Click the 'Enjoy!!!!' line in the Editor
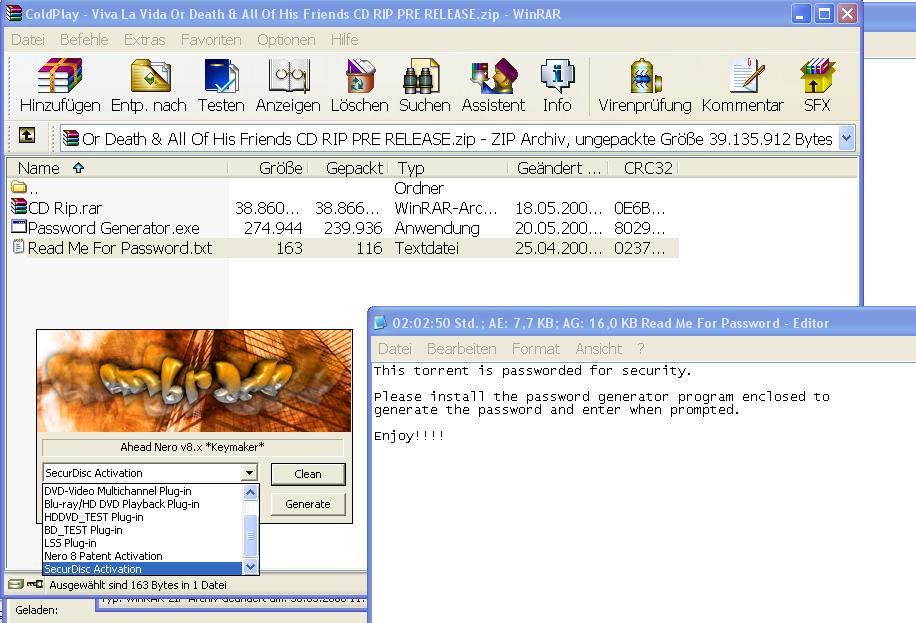This screenshot has width=916, height=623. [x=409, y=436]
